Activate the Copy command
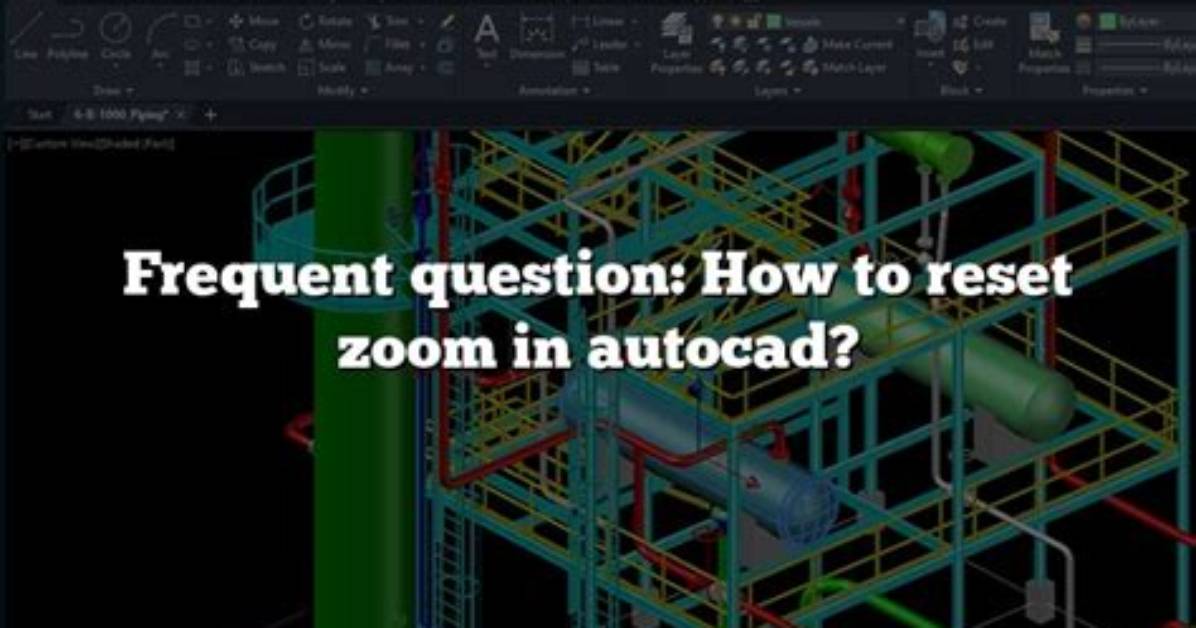 tap(254, 45)
